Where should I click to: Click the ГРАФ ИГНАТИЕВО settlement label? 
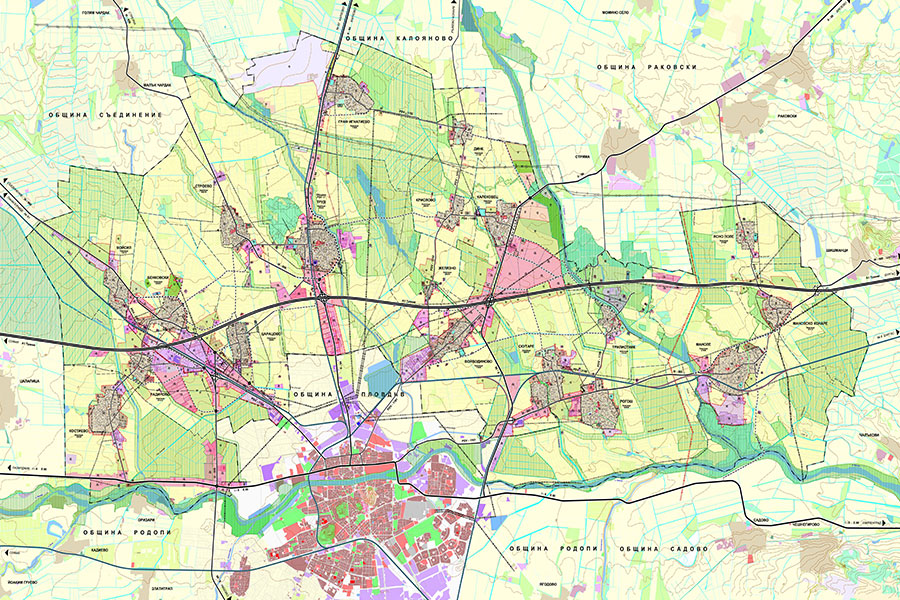[x=351, y=123]
